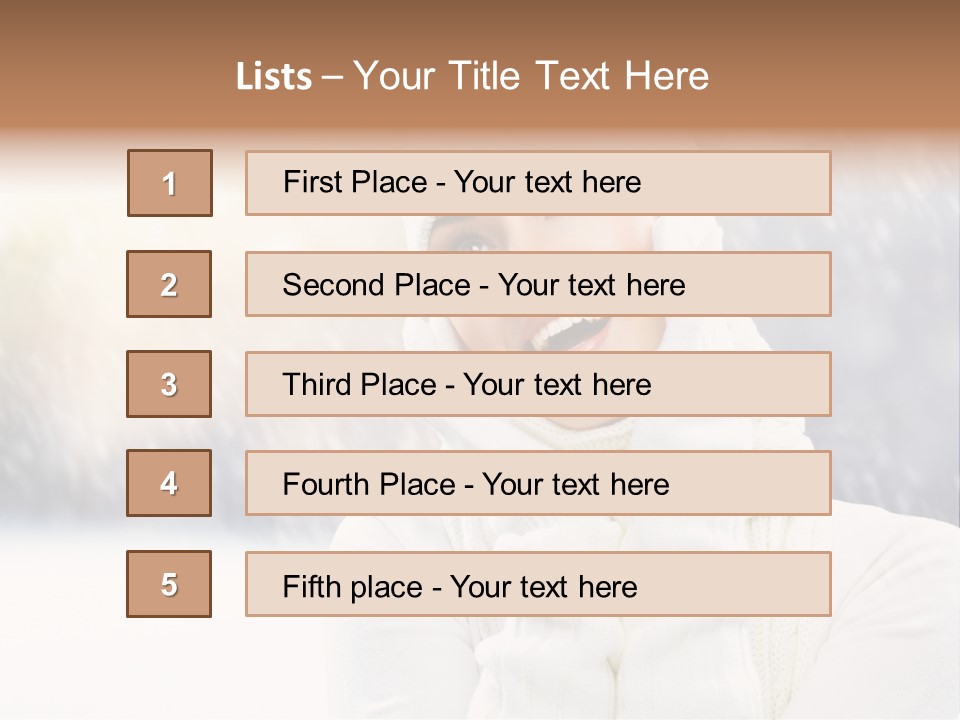Click the number 5 box

point(169,584)
